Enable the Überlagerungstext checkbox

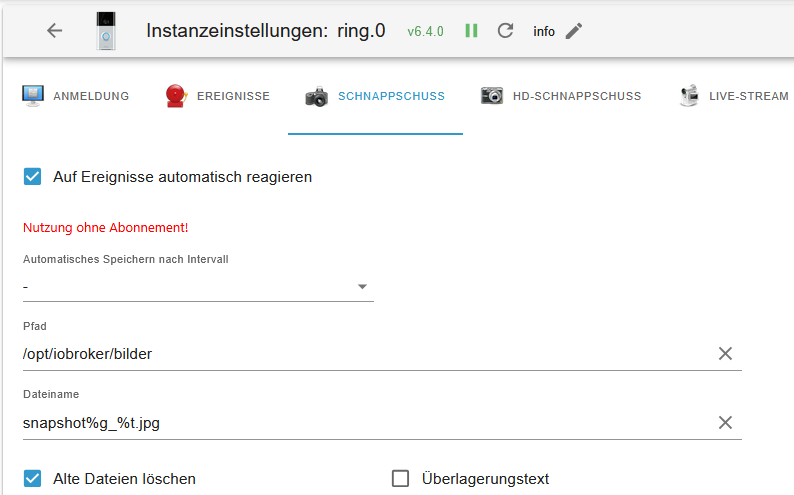point(401,478)
